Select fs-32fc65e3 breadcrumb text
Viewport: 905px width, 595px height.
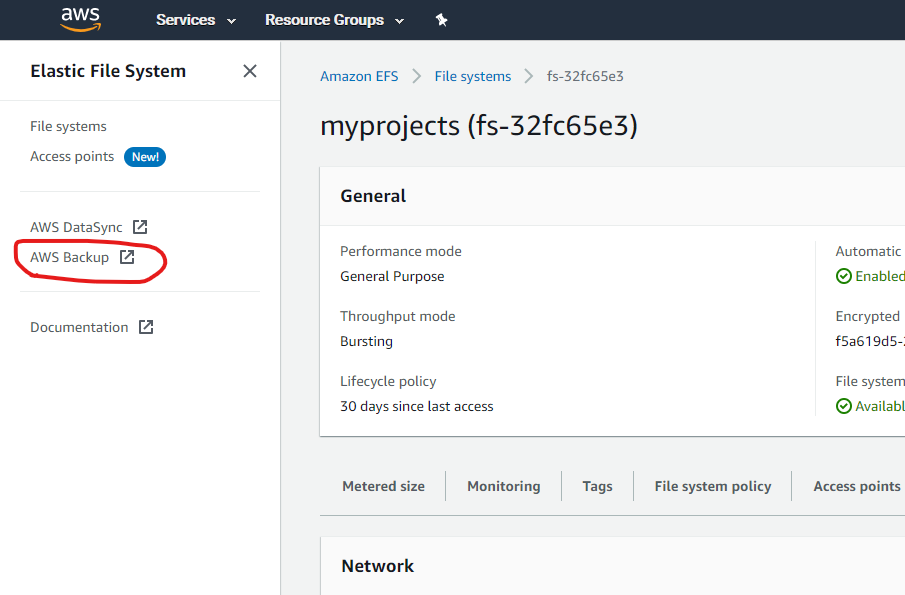pyautogui.click(x=585, y=76)
